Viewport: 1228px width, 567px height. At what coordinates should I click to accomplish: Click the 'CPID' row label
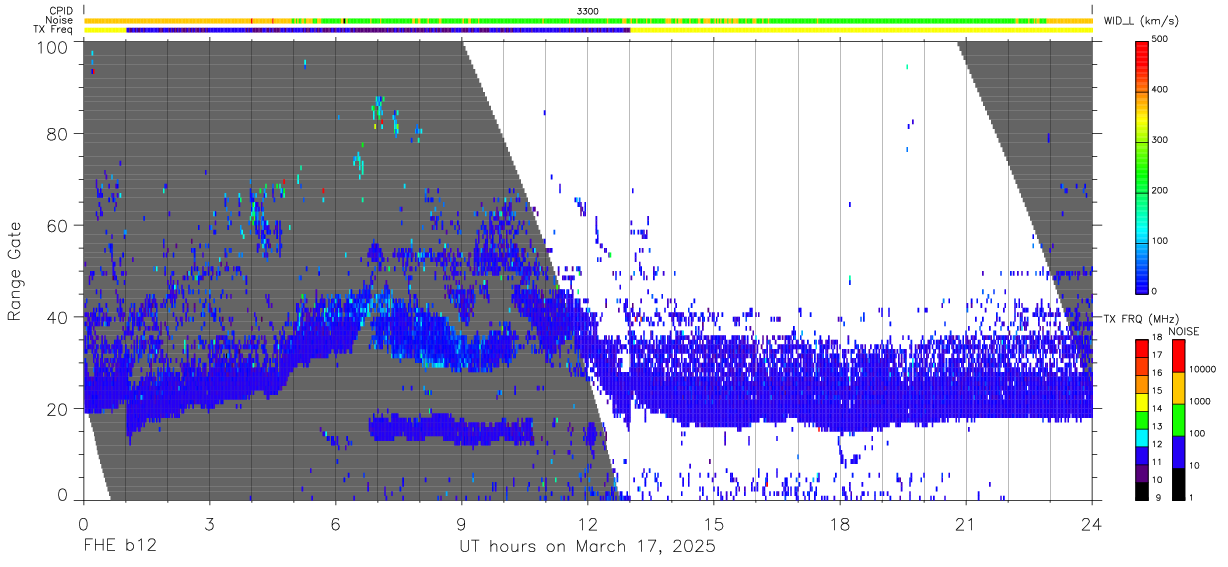(x=60, y=10)
